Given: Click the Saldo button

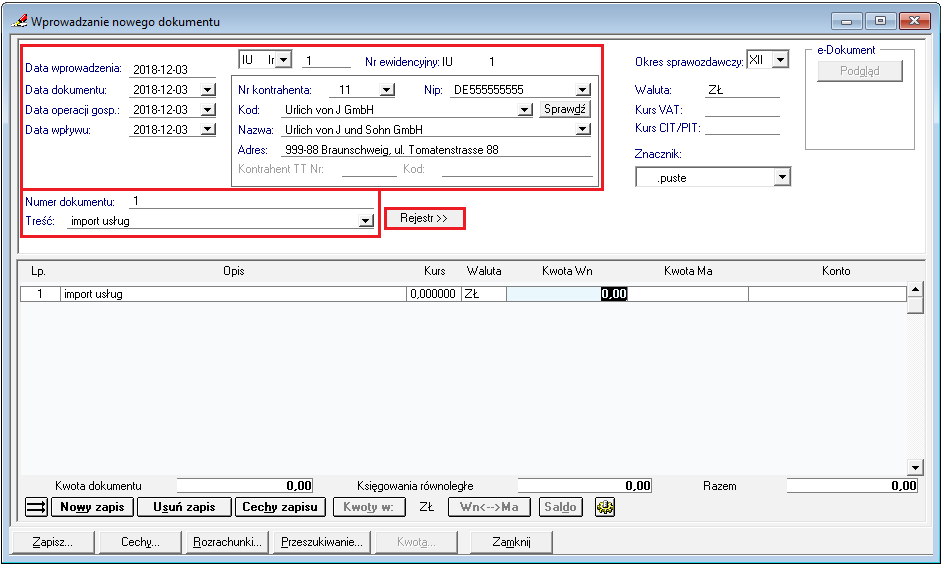Looking at the screenshot, I should [560, 507].
